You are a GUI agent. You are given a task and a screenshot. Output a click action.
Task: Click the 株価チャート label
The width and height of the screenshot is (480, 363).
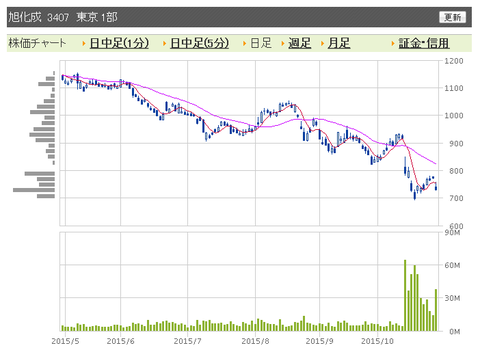tap(37, 43)
